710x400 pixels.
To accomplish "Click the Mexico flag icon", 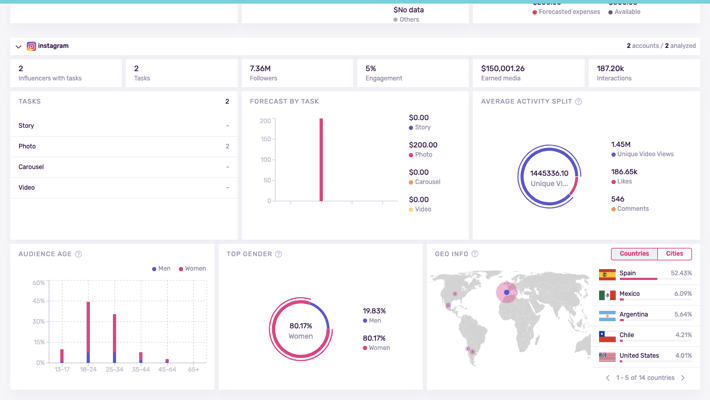I will (x=607, y=295).
